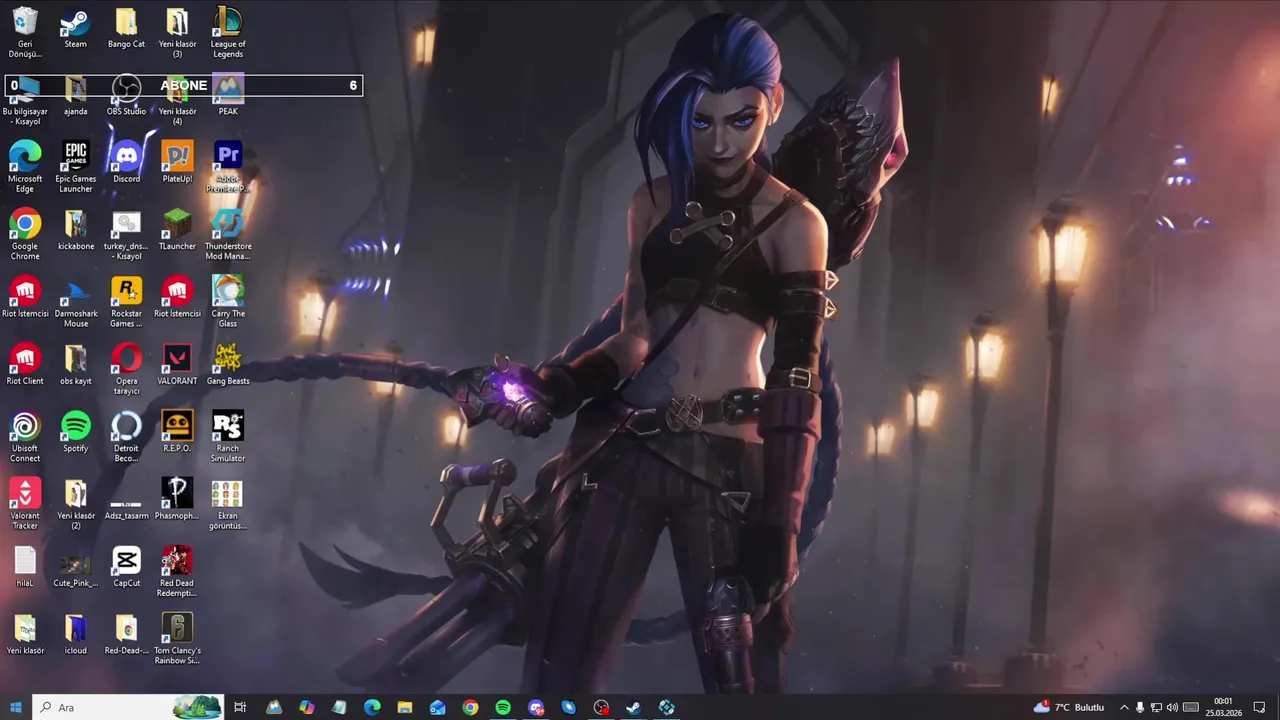1280x720 pixels.
Task: Launch TLauncher Minecraft shortcut
Action: click(x=177, y=230)
